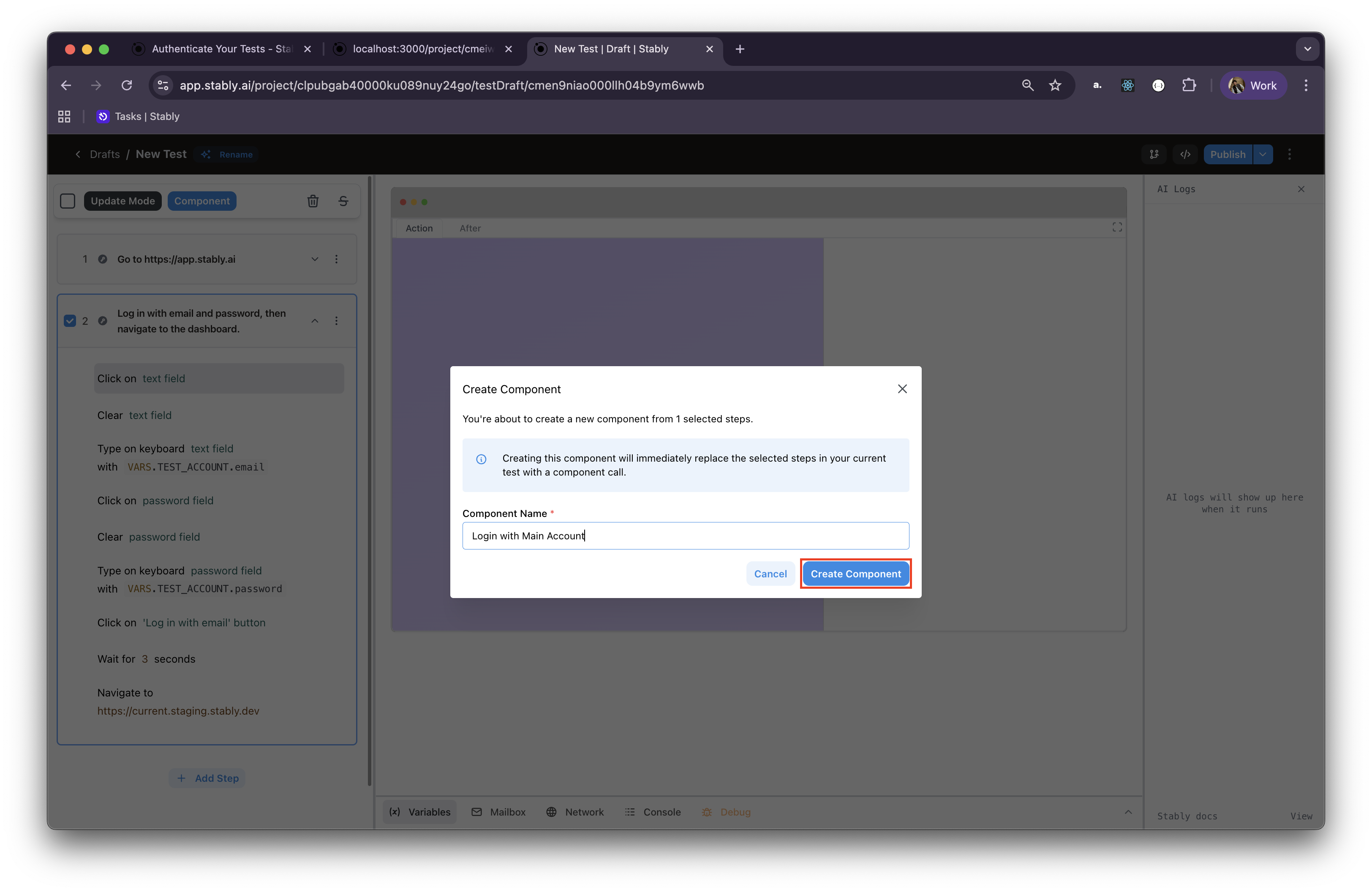Open https://current.staging.stably.dev link
Viewport: 1372px width, 892px height.
(178, 710)
